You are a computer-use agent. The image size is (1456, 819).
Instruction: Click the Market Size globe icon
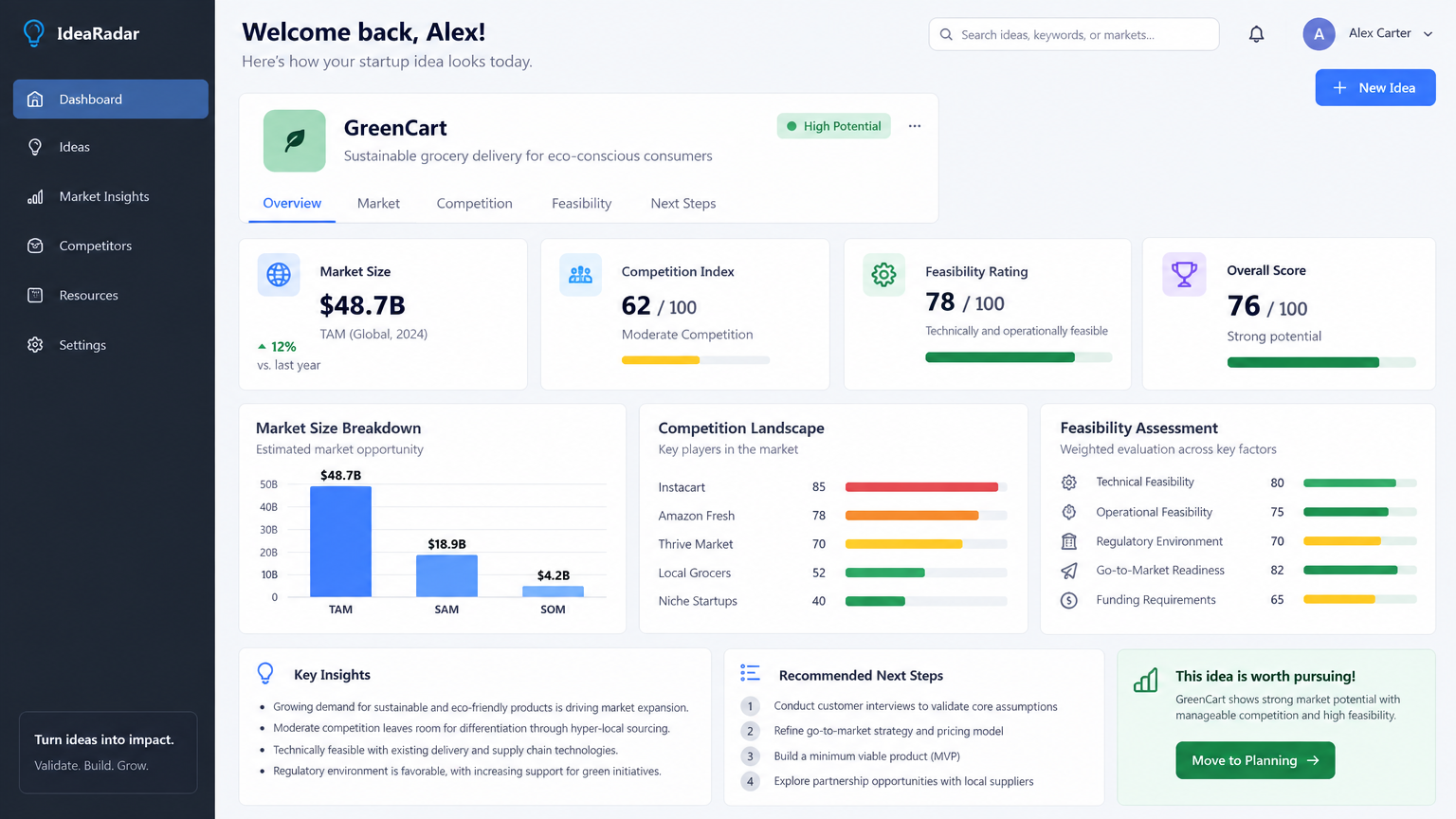[279, 275]
